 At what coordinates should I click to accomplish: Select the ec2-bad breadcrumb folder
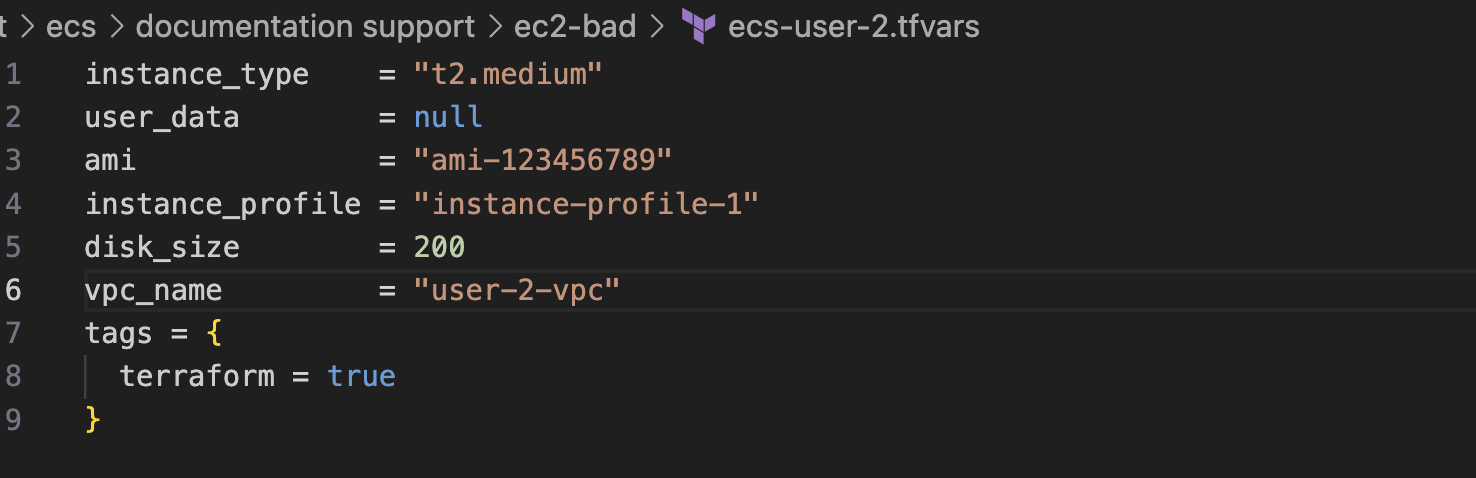pyautogui.click(x=575, y=26)
